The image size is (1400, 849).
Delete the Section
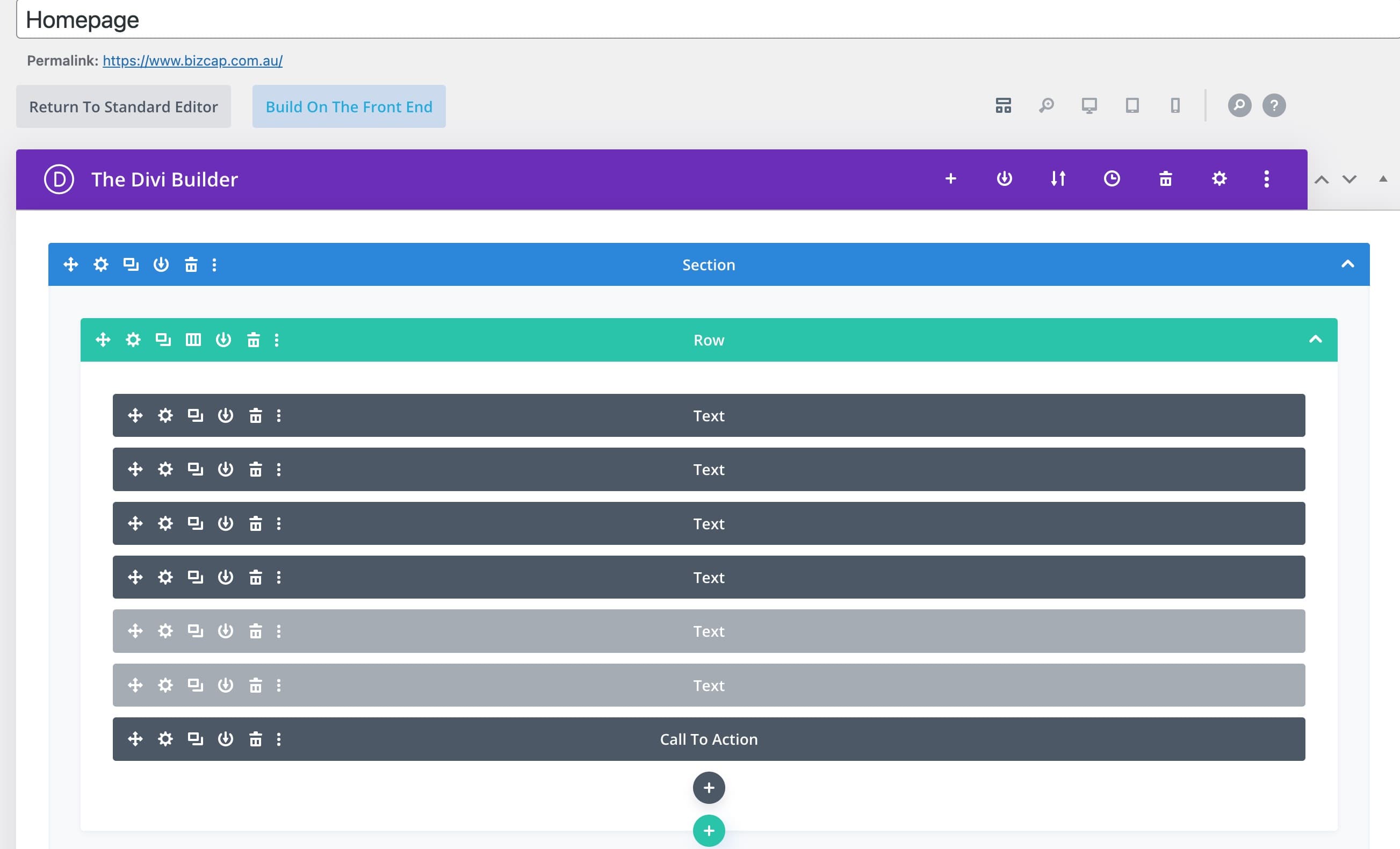point(191,264)
